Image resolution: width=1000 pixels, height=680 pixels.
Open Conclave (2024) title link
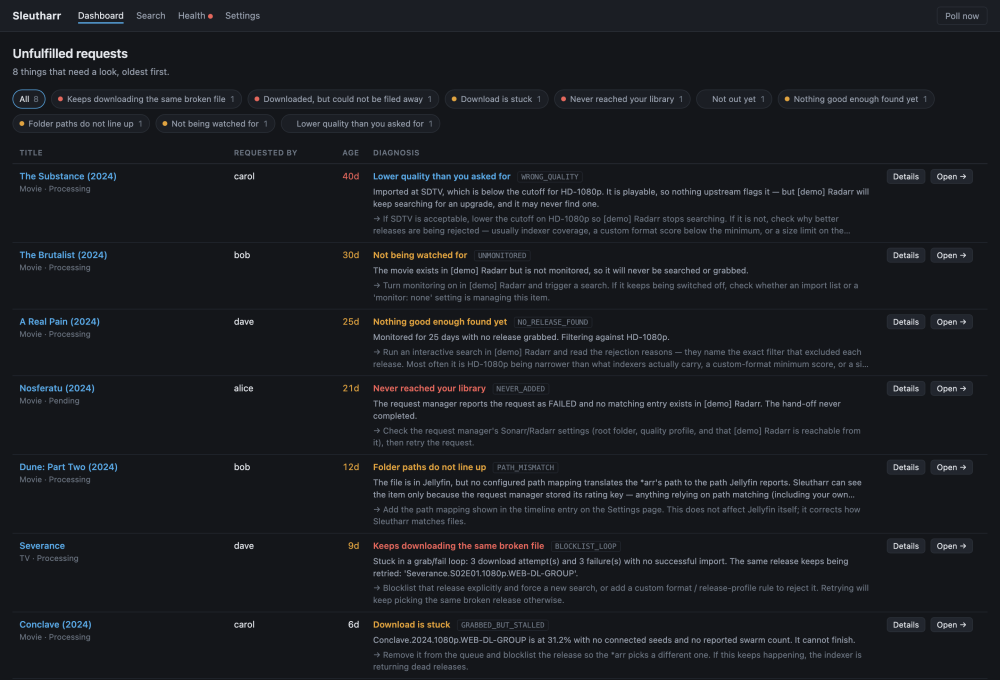tap(55, 625)
